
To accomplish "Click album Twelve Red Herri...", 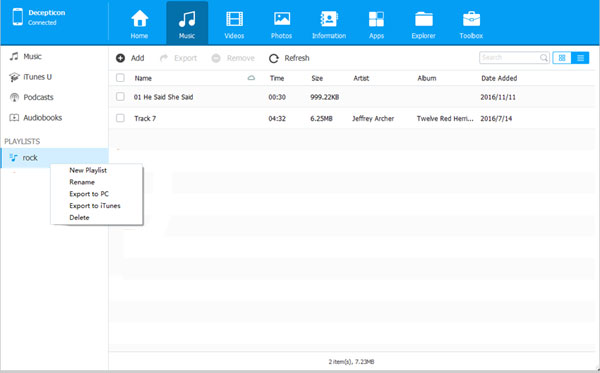I will 445,119.
